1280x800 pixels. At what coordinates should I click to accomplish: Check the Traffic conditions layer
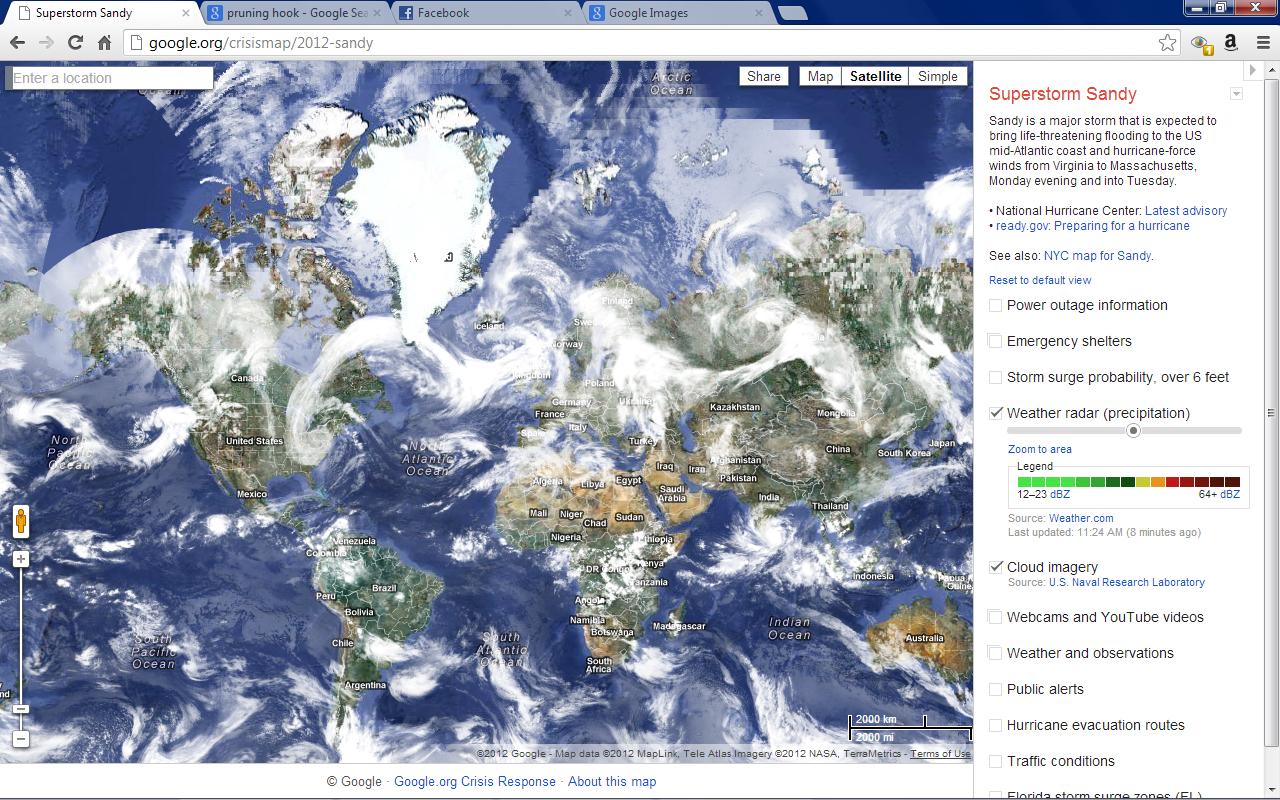tap(996, 761)
